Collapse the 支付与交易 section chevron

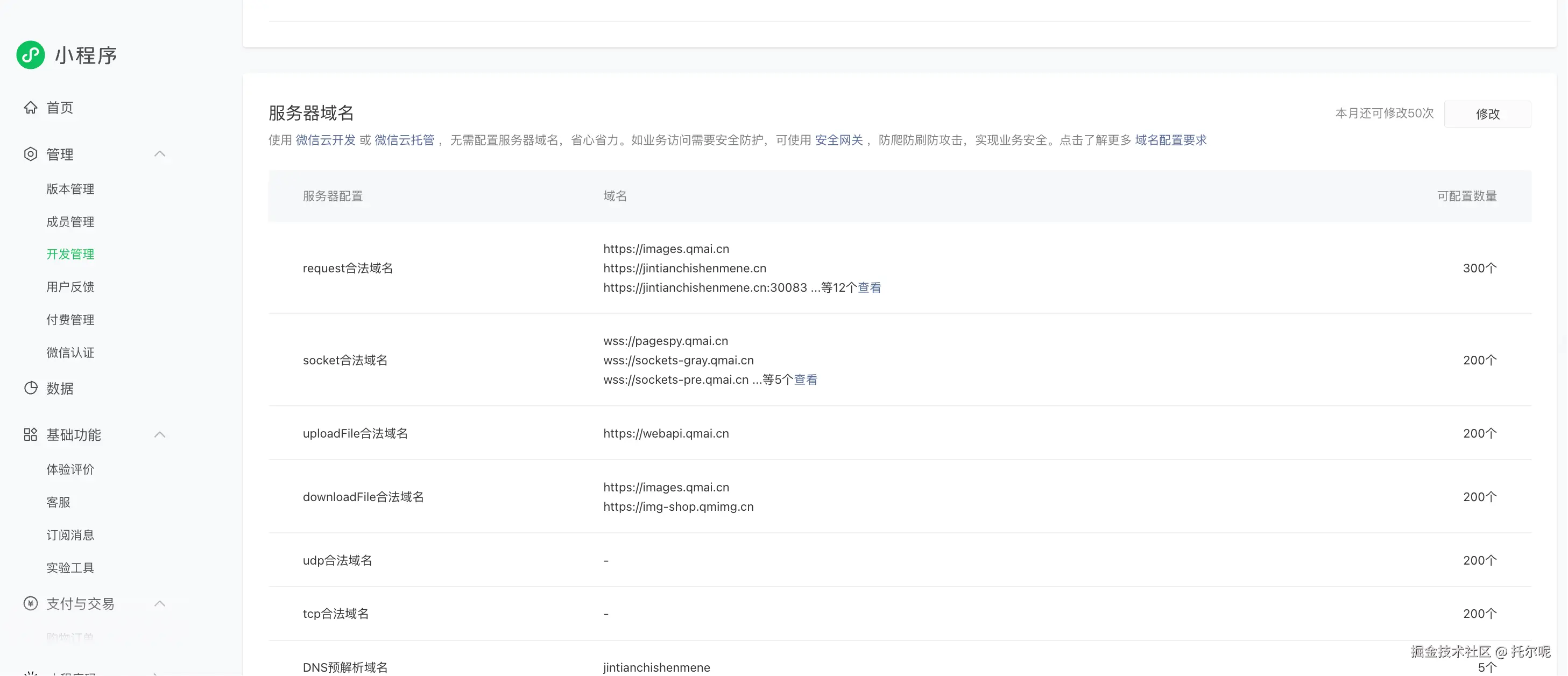159,603
